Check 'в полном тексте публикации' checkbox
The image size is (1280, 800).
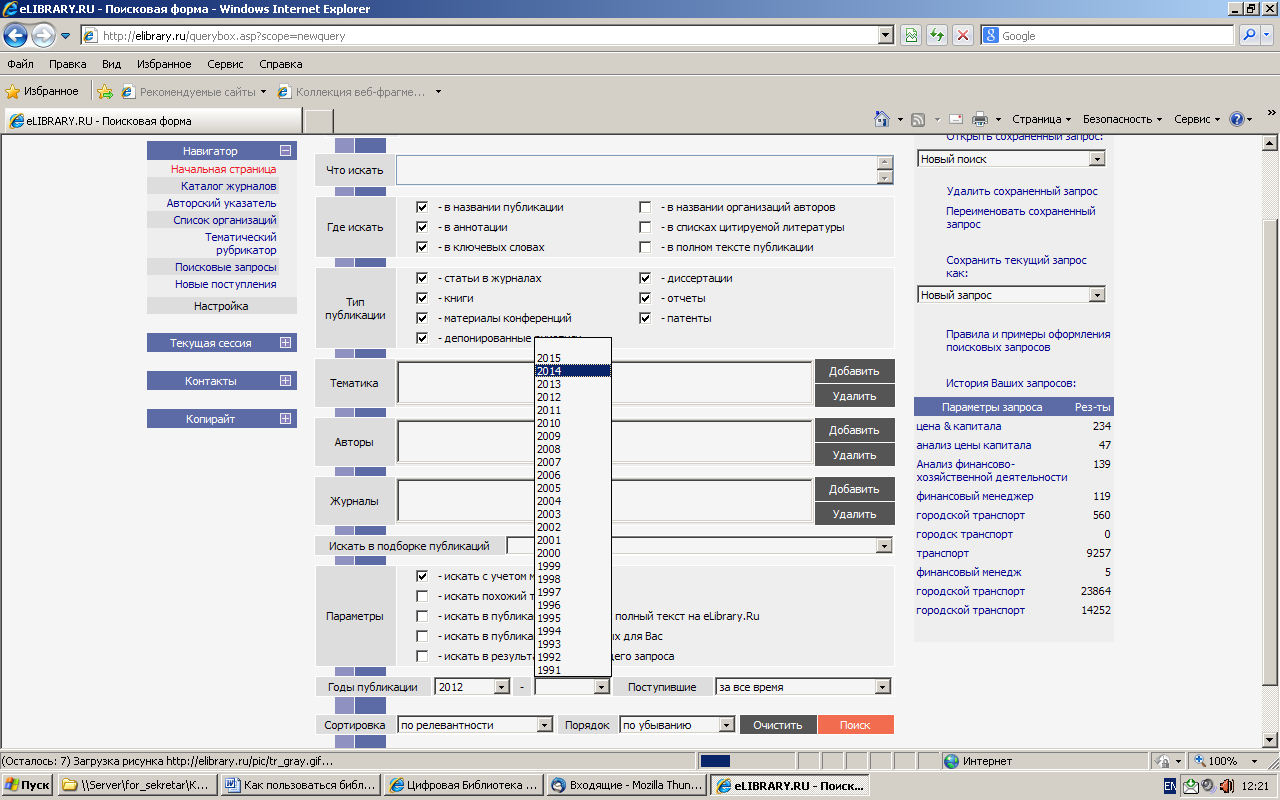[x=646, y=247]
